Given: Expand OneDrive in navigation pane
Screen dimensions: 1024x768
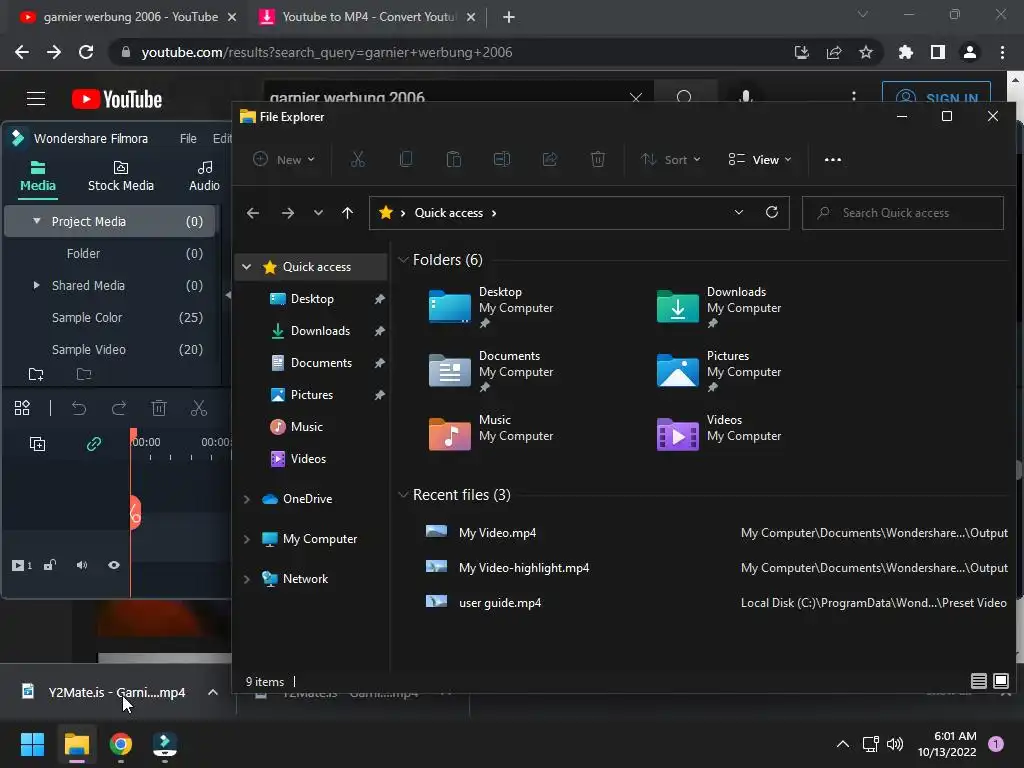Looking at the screenshot, I should click(x=246, y=499).
